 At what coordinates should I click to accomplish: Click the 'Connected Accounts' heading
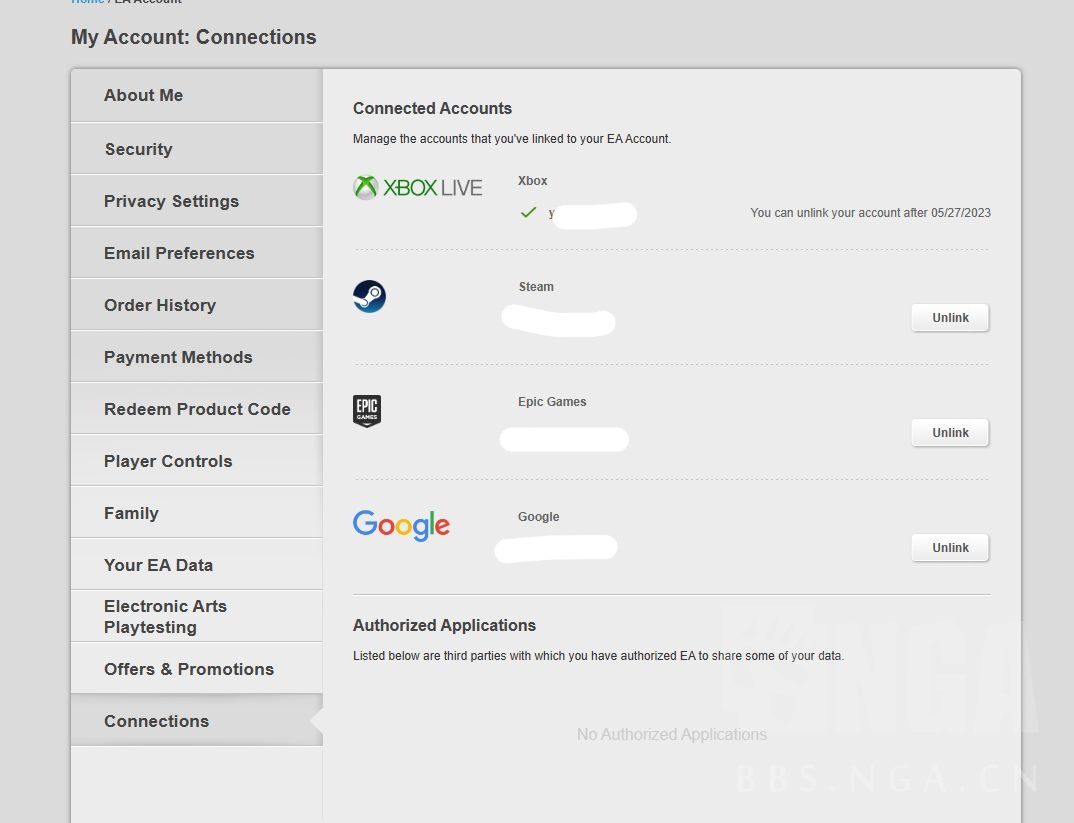point(432,108)
